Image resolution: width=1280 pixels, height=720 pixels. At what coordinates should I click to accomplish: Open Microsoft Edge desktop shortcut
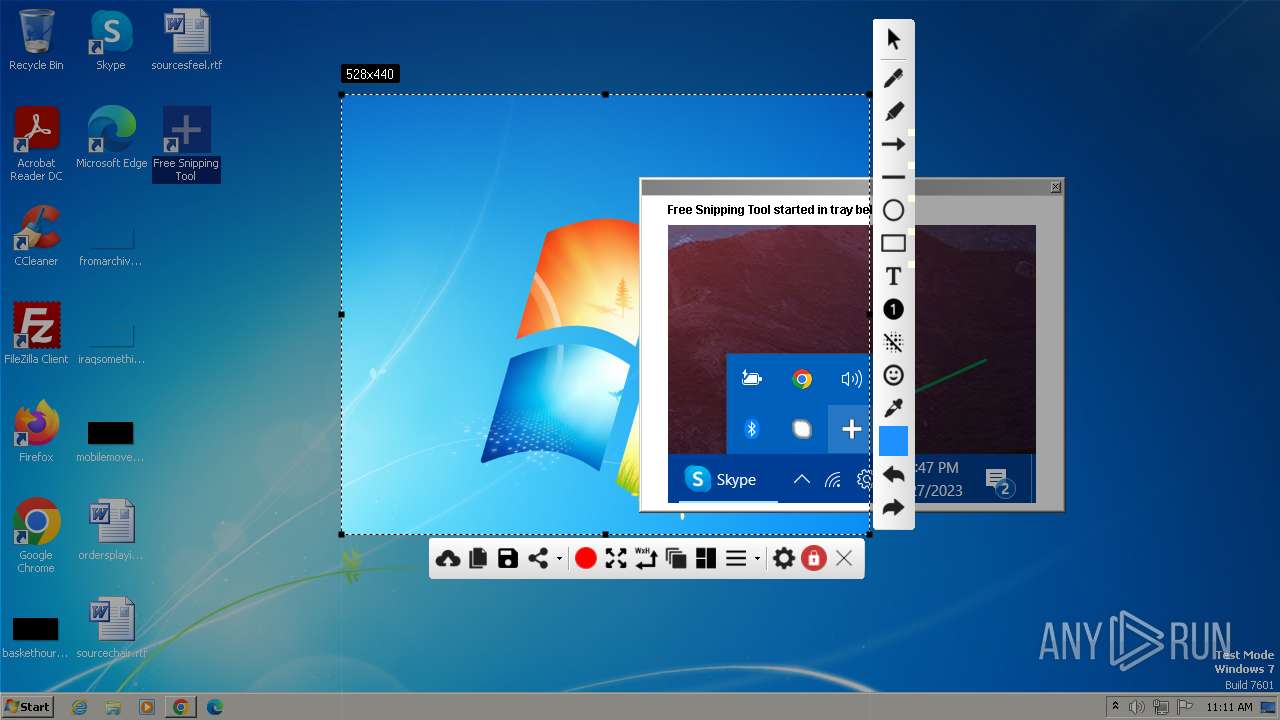coord(111,138)
